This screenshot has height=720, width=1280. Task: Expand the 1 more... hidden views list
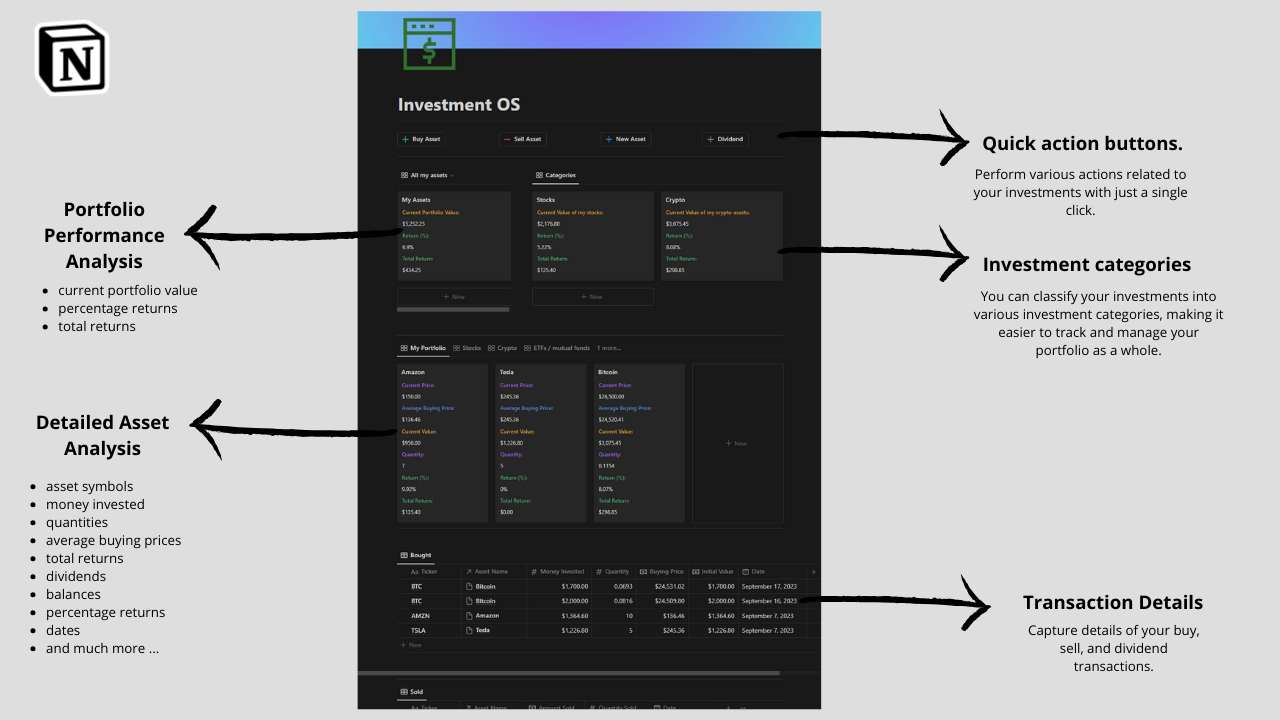(x=608, y=347)
